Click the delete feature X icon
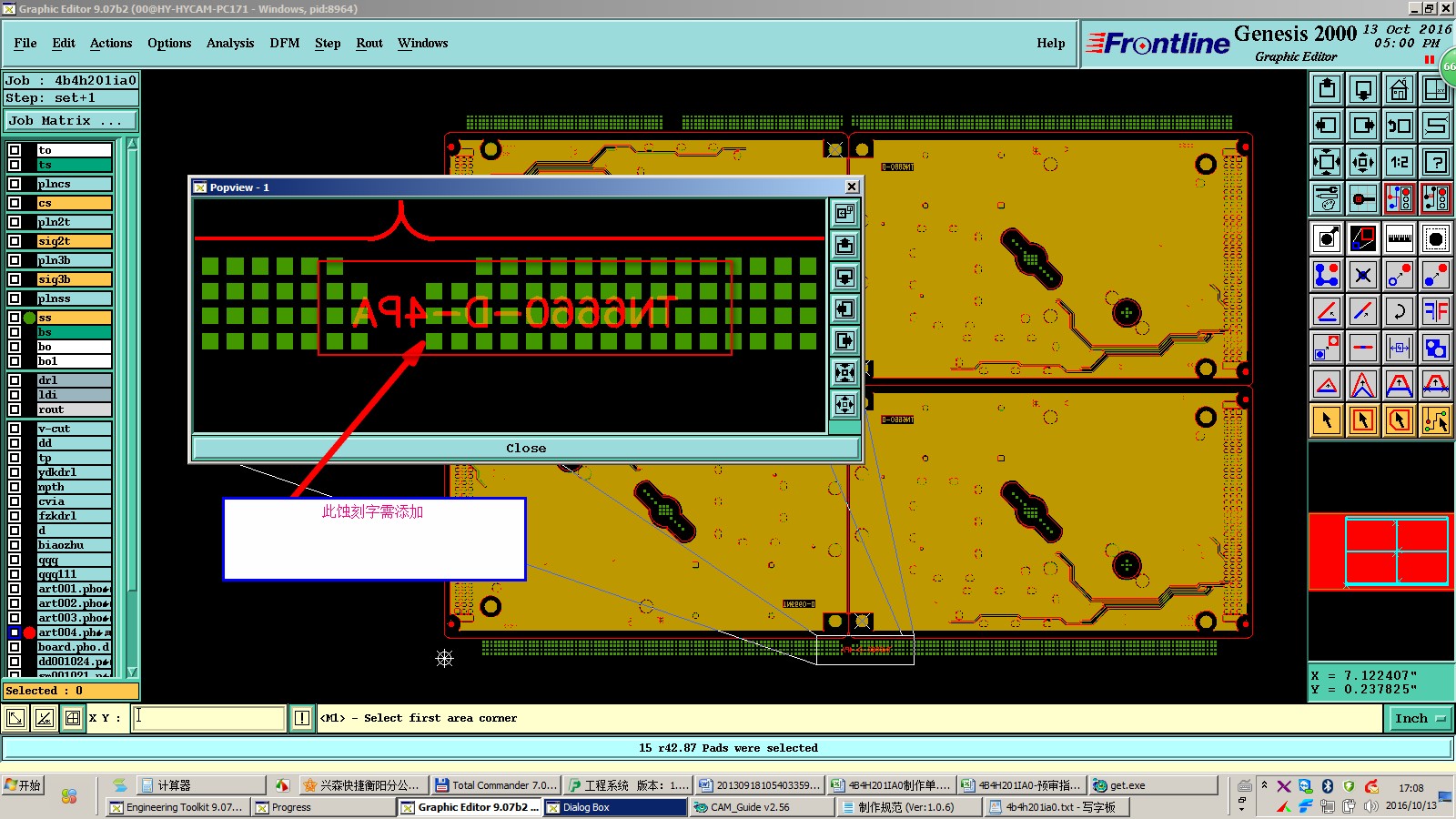 click(x=1363, y=275)
